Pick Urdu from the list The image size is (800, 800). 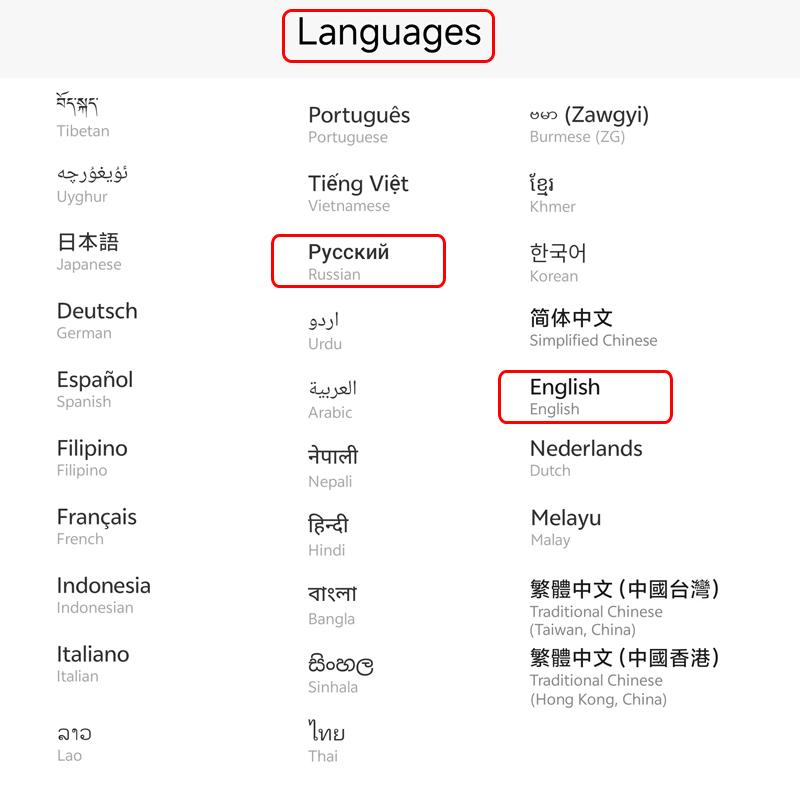coord(325,331)
